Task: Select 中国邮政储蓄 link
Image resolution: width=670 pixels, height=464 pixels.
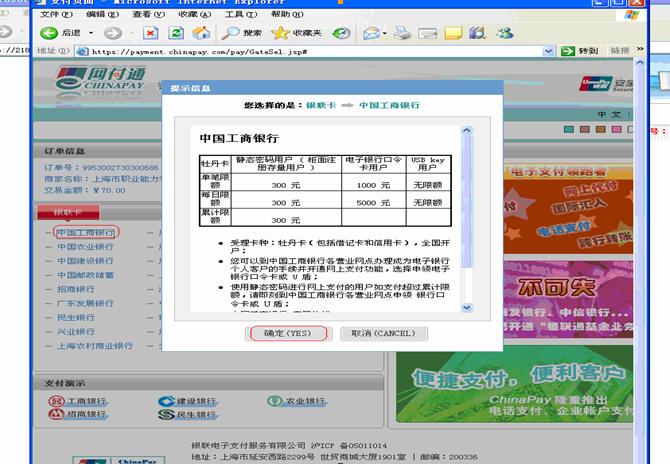Action: [x=85, y=275]
